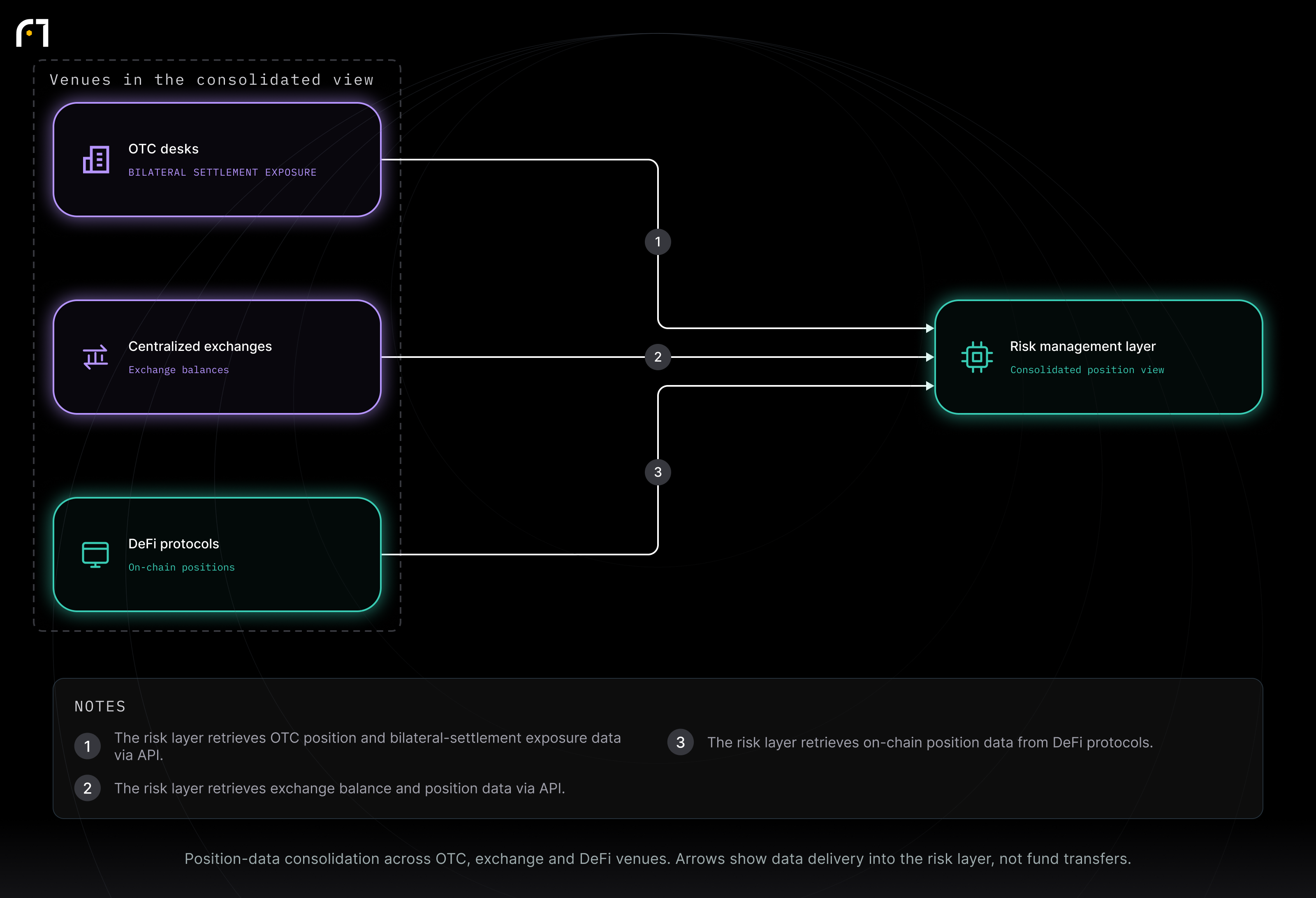
Task: Click the building icon beside OTC desks
Action: click(x=96, y=160)
